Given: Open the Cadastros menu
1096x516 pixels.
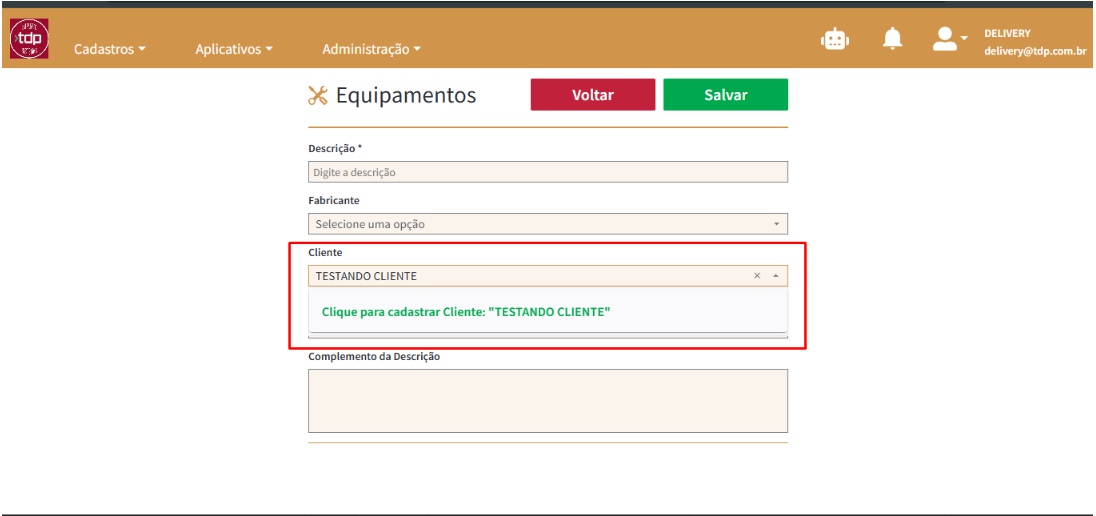Looking at the screenshot, I should point(110,49).
